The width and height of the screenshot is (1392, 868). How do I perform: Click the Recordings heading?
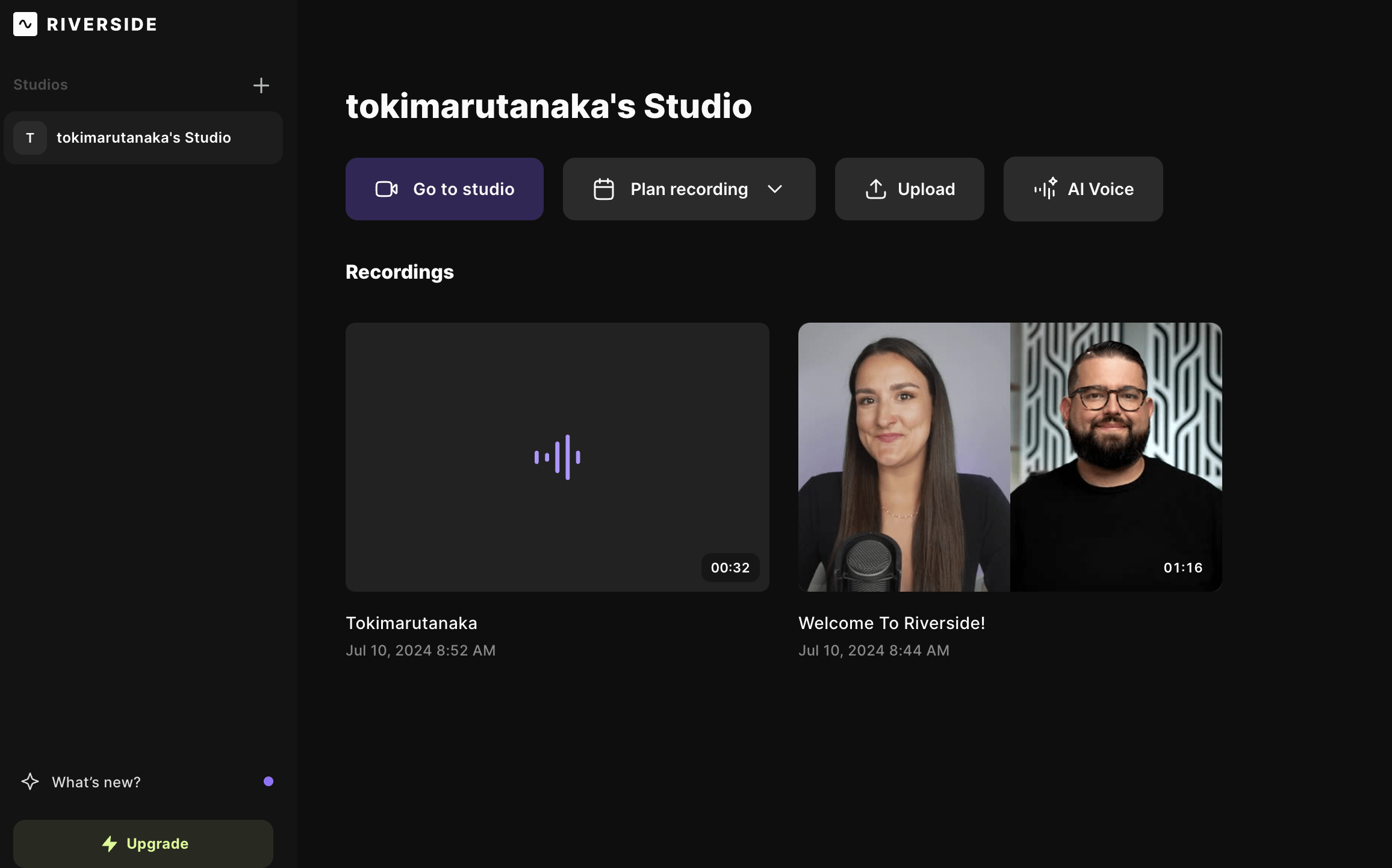[400, 272]
